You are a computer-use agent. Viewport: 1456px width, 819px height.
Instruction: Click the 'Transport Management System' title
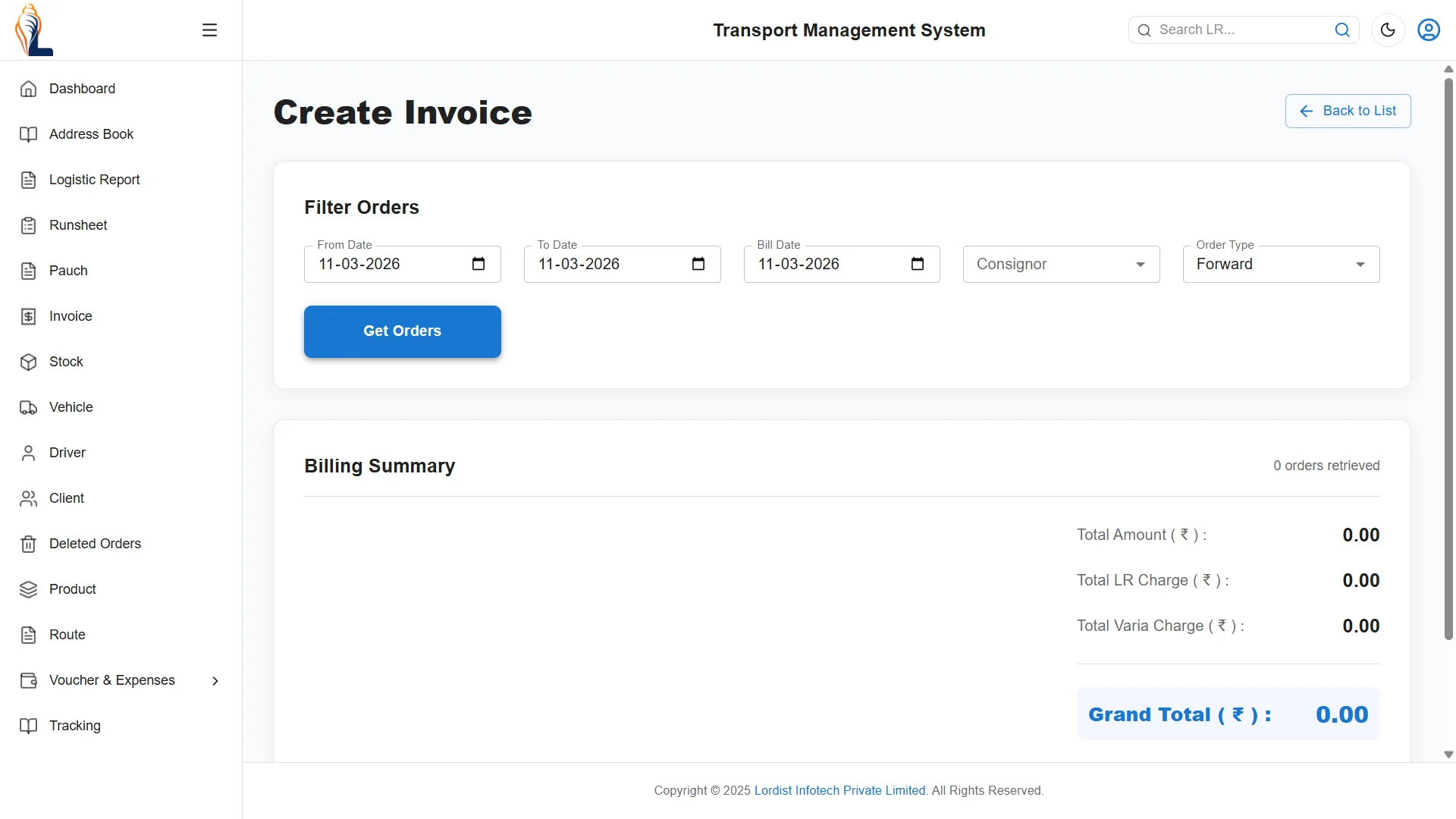(x=849, y=30)
